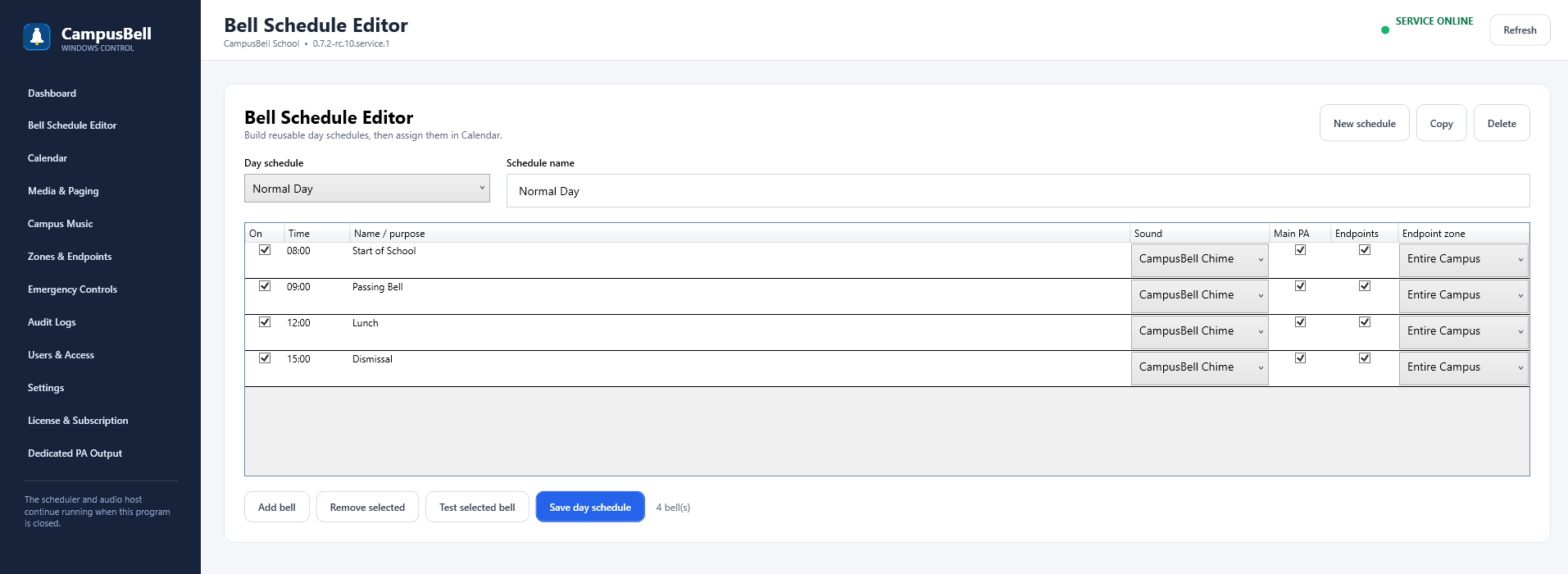
Task: Click the Start of School name cell
Action: [x=740, y=260]
